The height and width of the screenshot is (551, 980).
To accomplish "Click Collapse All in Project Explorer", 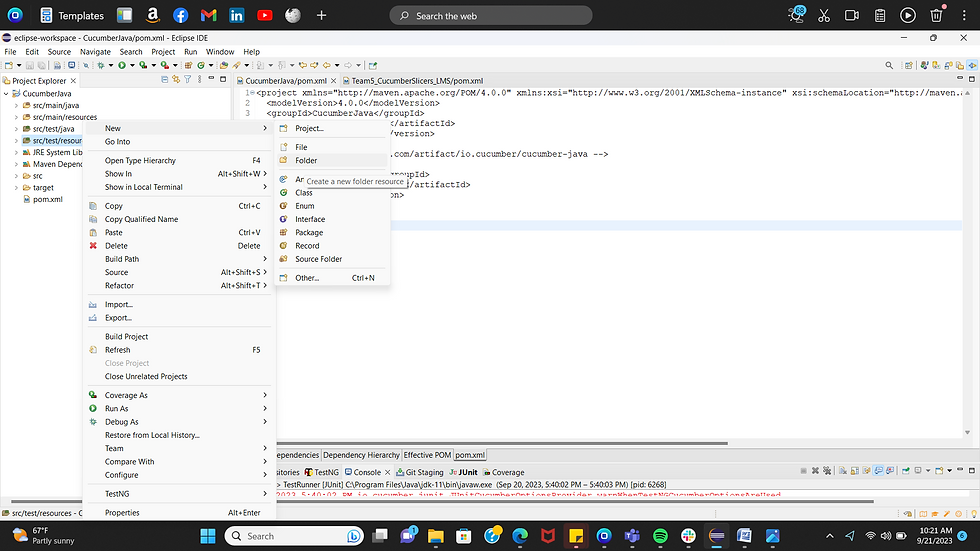I will coord(164,79).
